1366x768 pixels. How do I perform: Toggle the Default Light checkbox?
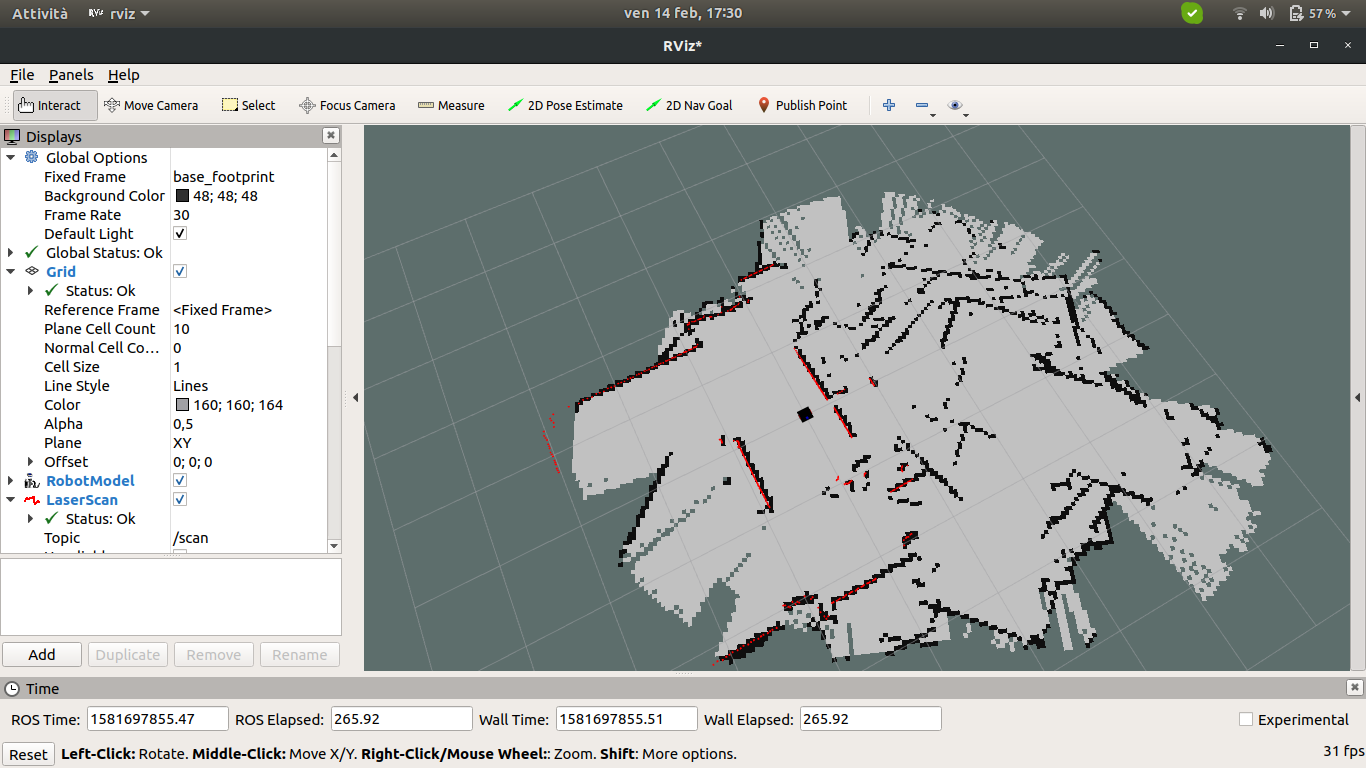click(x=180, y=233)
